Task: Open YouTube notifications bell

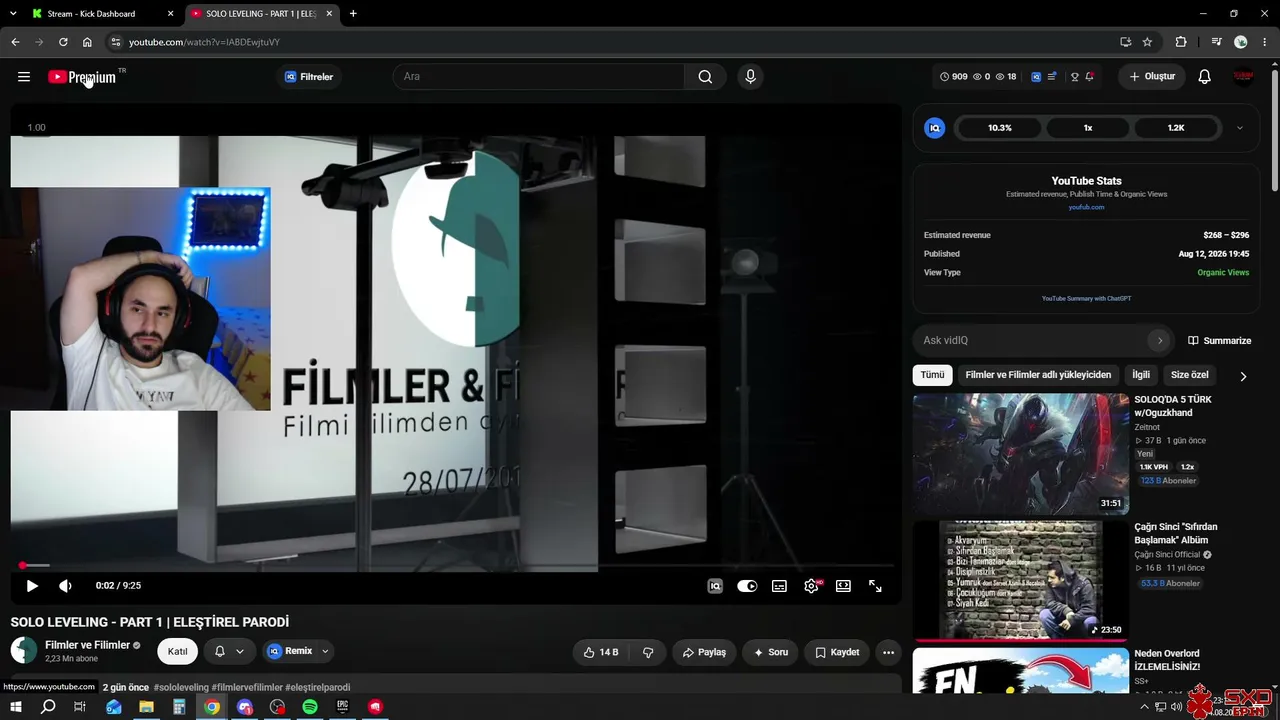Action: [x=1205, y=77]
